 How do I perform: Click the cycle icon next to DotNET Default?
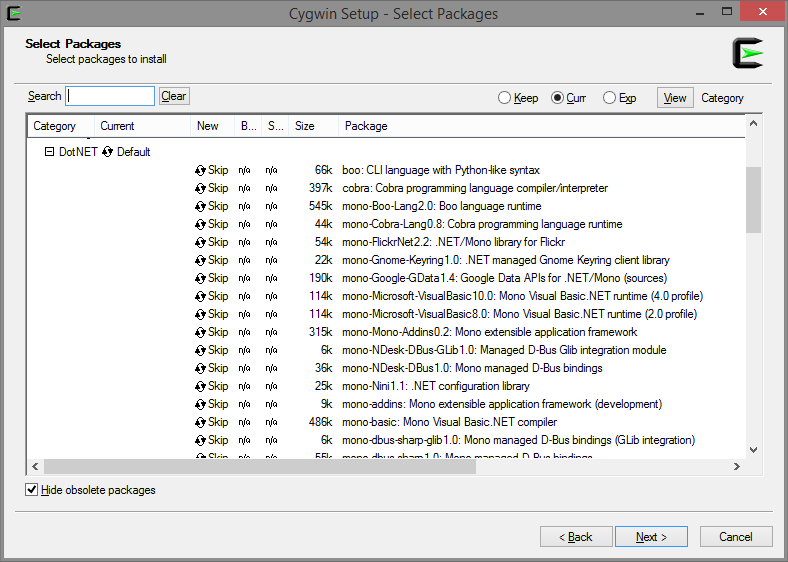107,152
